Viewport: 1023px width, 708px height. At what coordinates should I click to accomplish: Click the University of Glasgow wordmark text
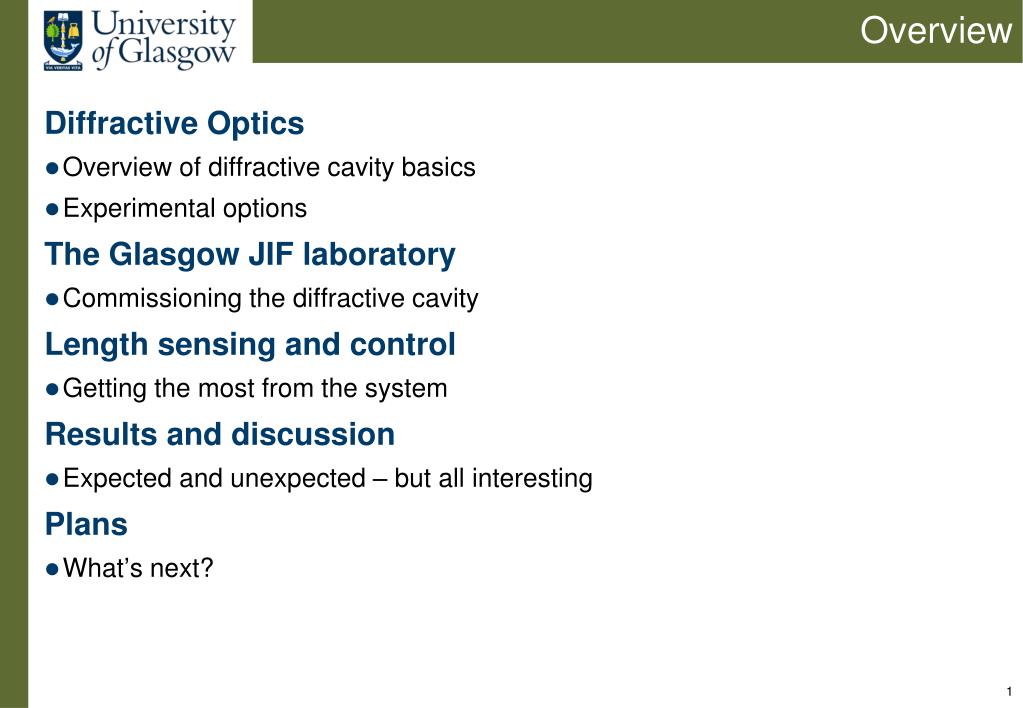(163, 38)
